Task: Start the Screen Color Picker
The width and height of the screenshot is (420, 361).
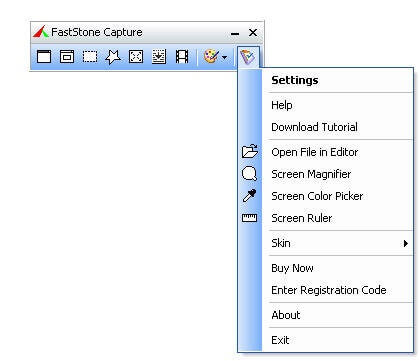Action: pyautogui.click(x=338, y=196)
